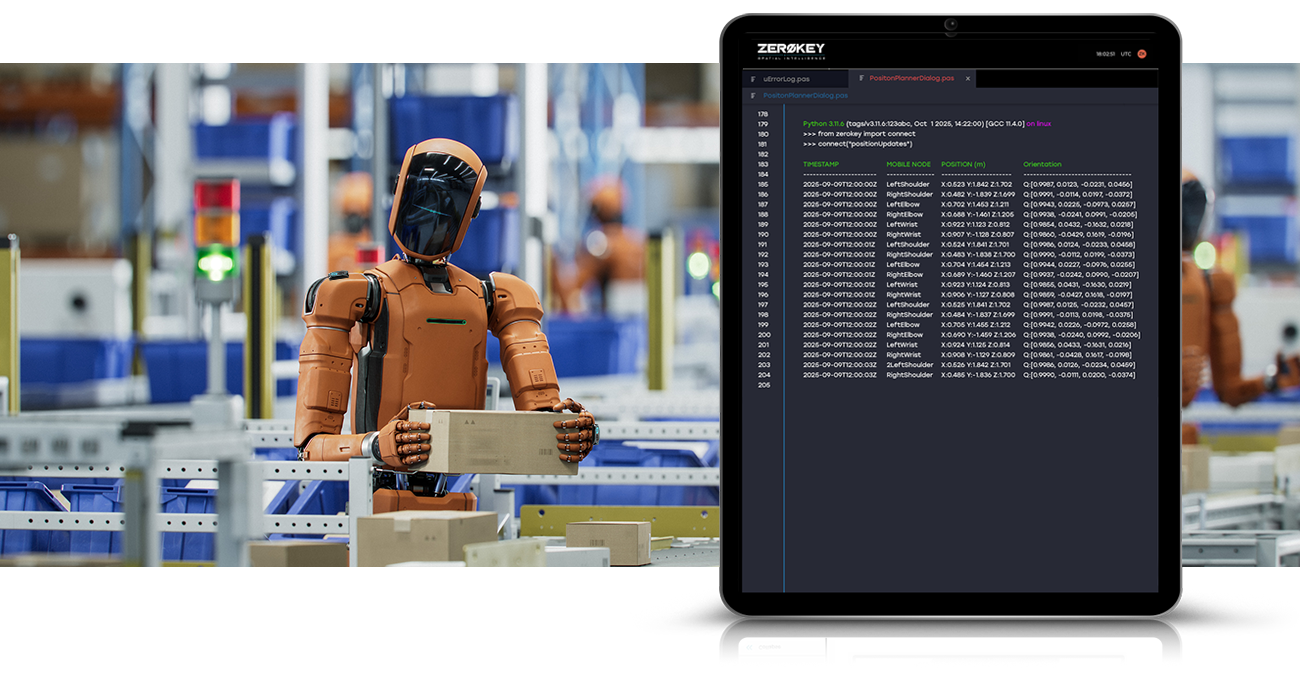Click the POSITION (m) column header
This screenshot has width=1300, height=676.
[x=963, y=164]
